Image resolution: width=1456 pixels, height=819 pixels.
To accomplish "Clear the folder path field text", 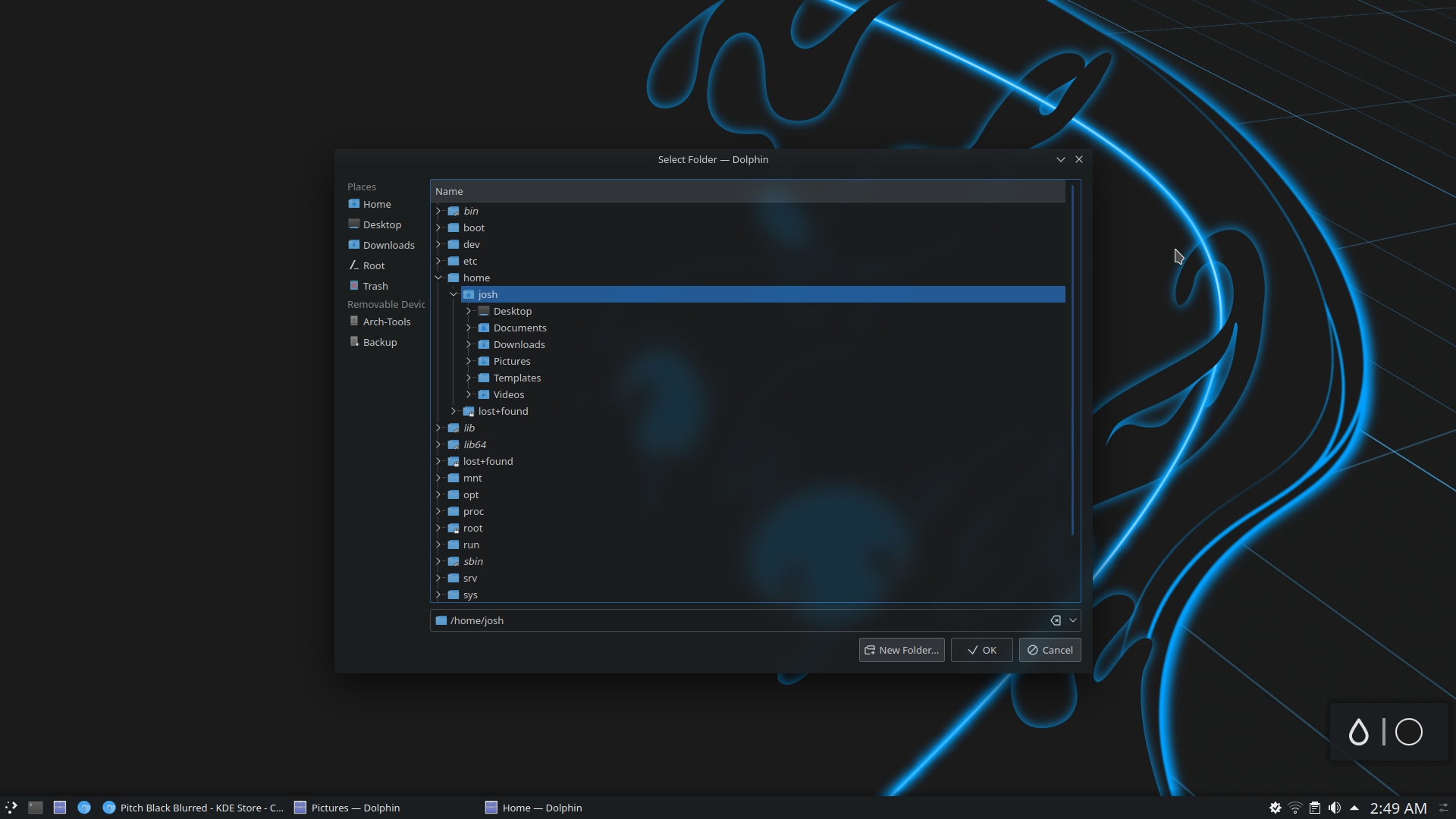I will 1055,620.
